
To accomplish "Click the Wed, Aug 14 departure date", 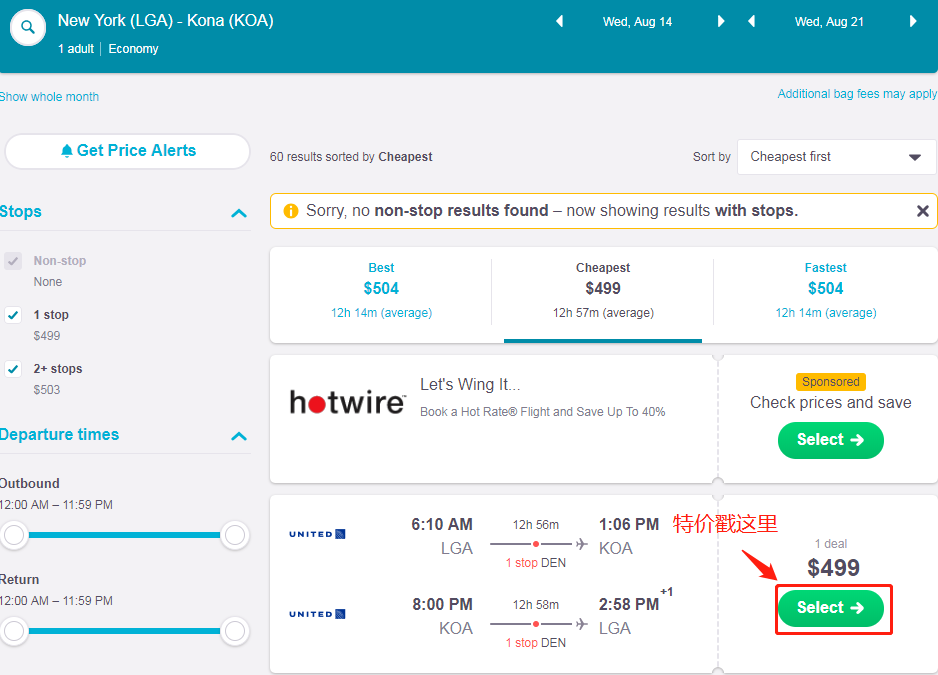I will click(637, 22).
